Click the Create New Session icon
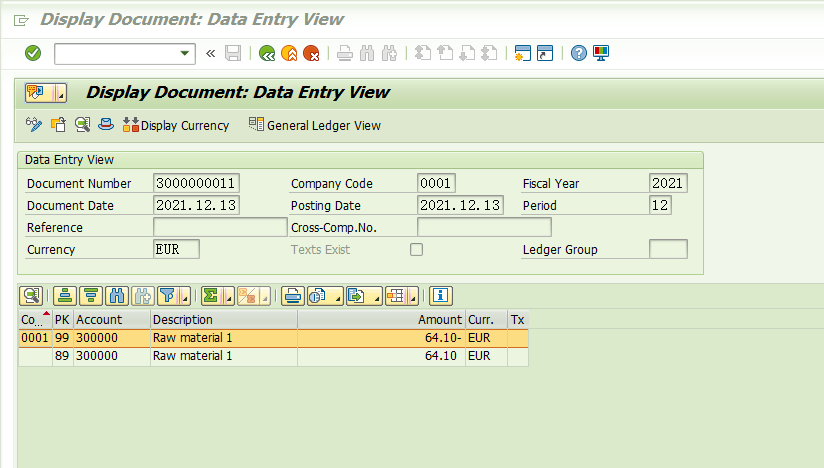Viewport: 824px width, 468px height. pos(522,53)
